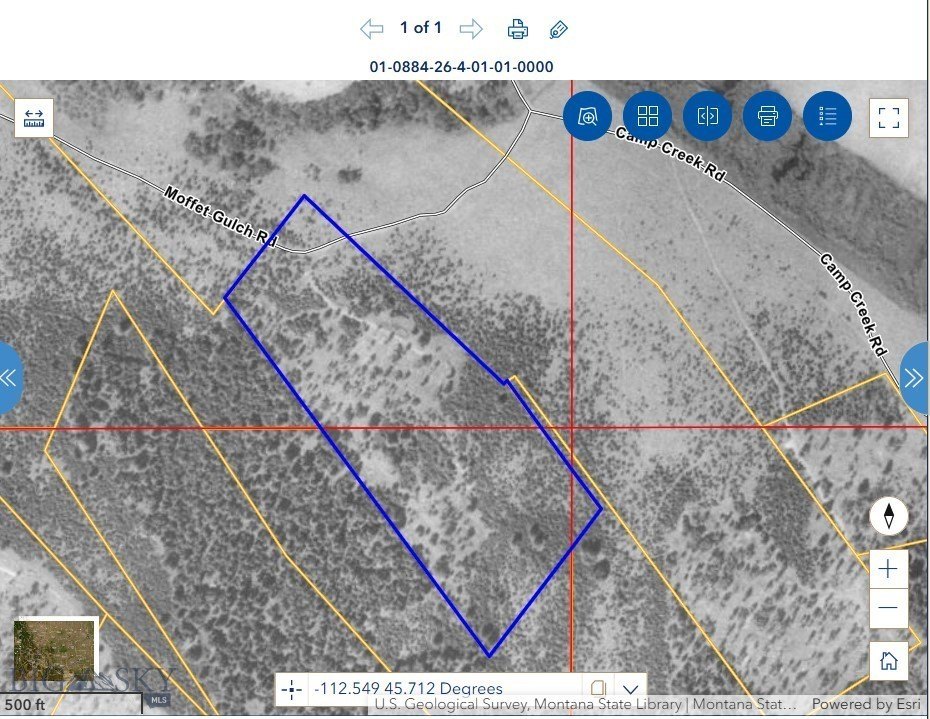Click the parcel zoom search icon

point(588,116)
